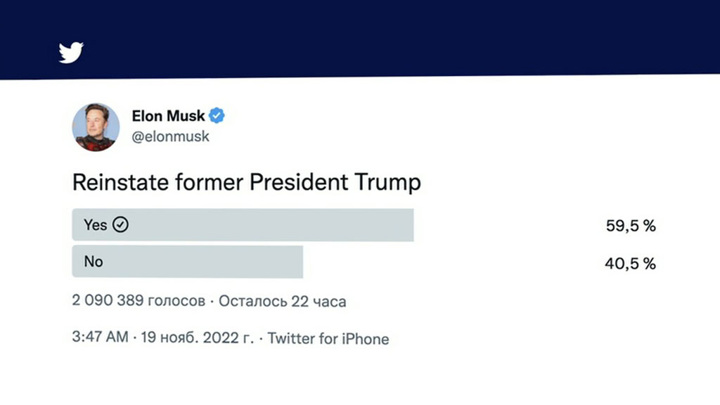Open the 3:47 AM timestamp link
This screenshot has height=405, width=720.
(100, 337)
